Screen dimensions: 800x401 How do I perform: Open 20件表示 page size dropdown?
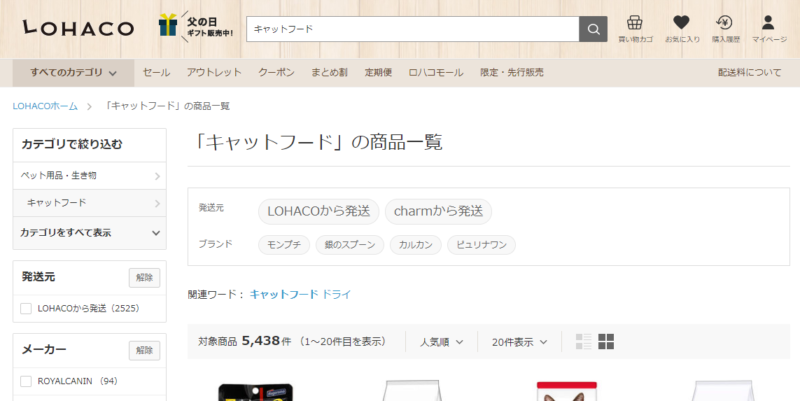tap(519, 342)
